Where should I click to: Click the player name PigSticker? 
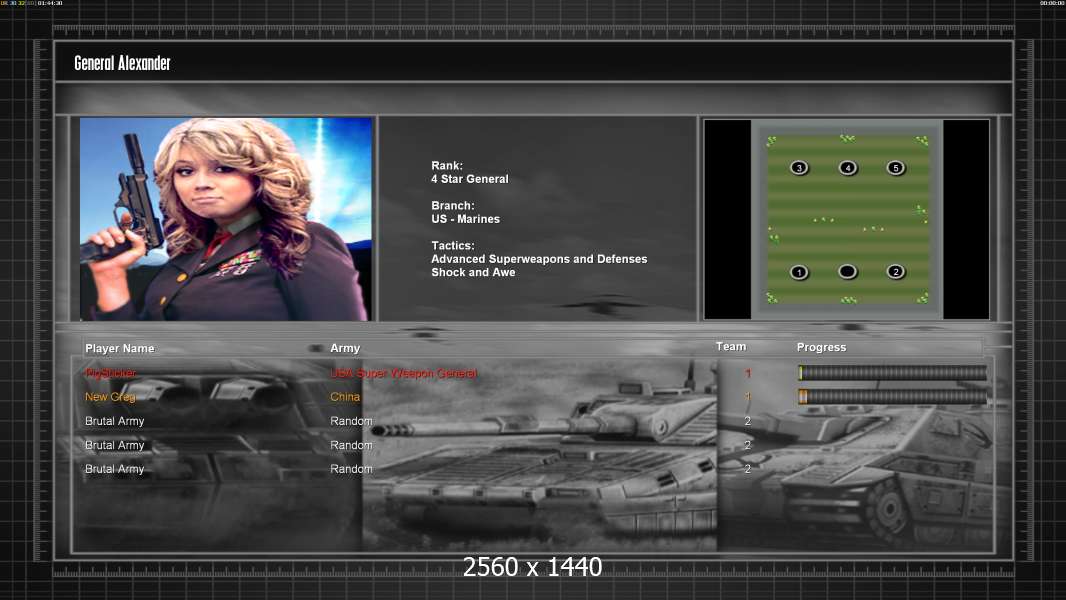point(111,373)
